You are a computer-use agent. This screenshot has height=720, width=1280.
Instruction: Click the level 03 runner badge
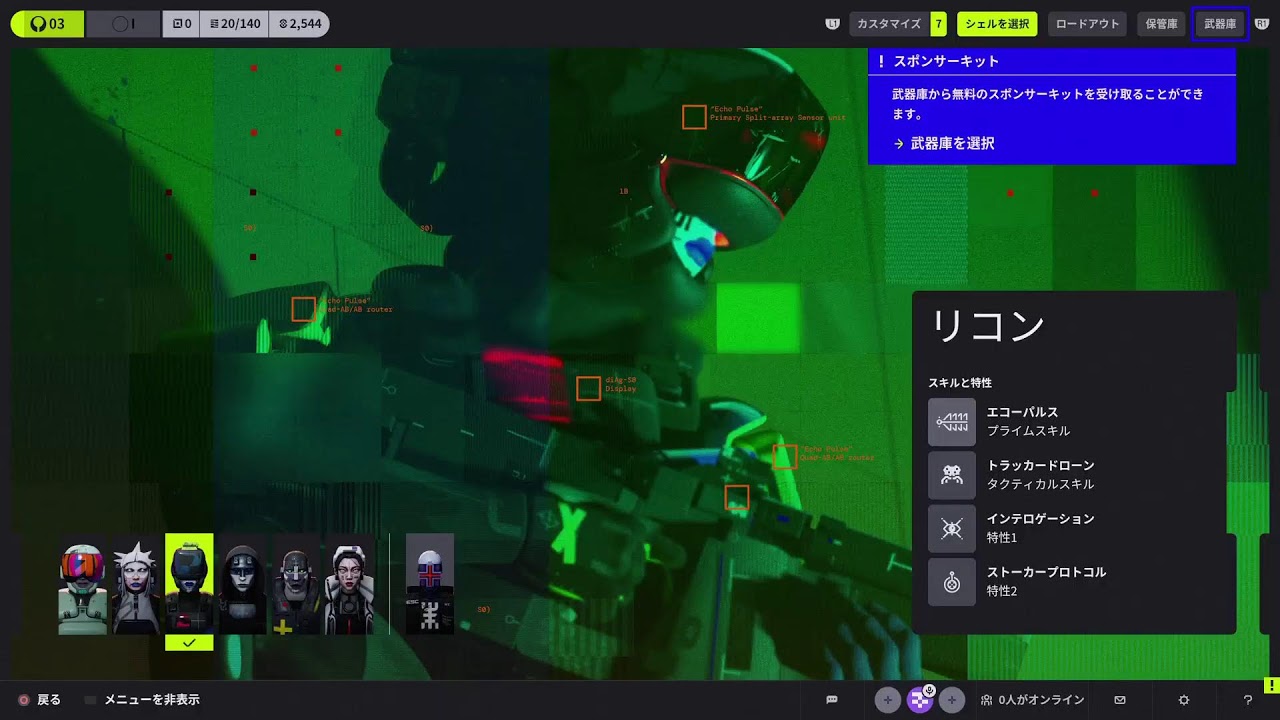pyautogui.click(x=47, y=24)
